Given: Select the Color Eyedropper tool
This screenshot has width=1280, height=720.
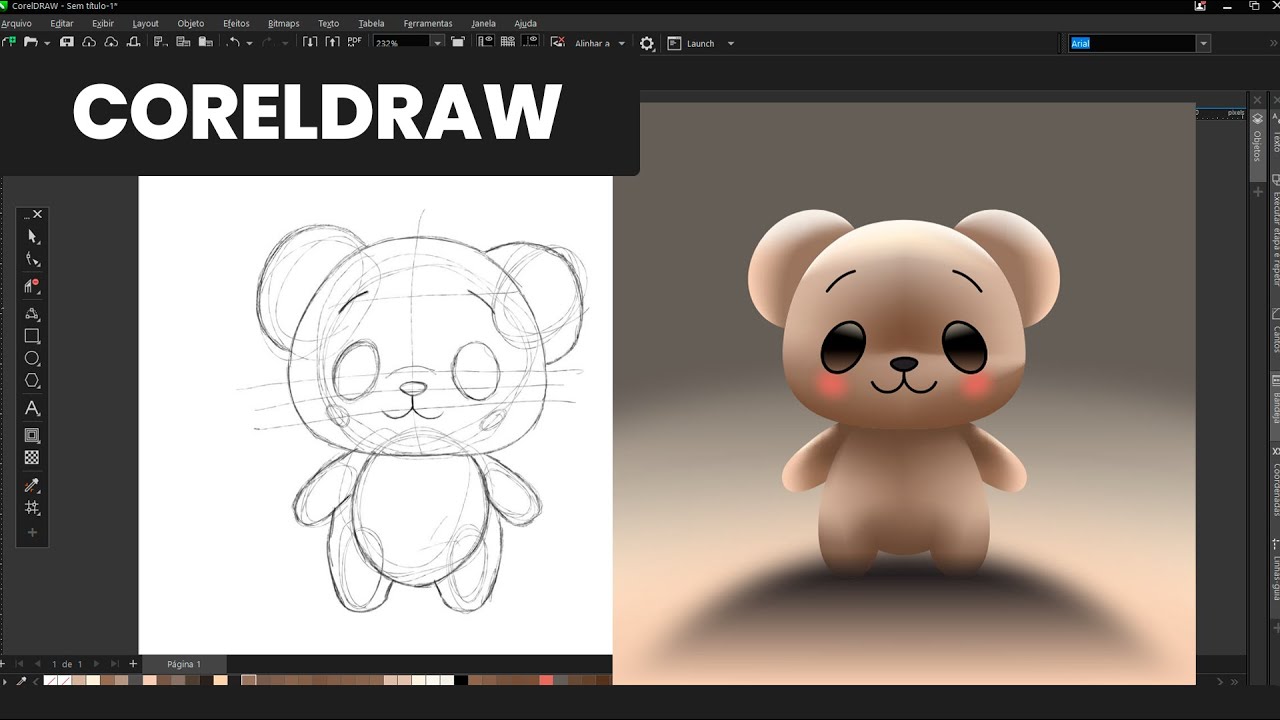Looking at the screenshot, I should (x=32, y=486).
